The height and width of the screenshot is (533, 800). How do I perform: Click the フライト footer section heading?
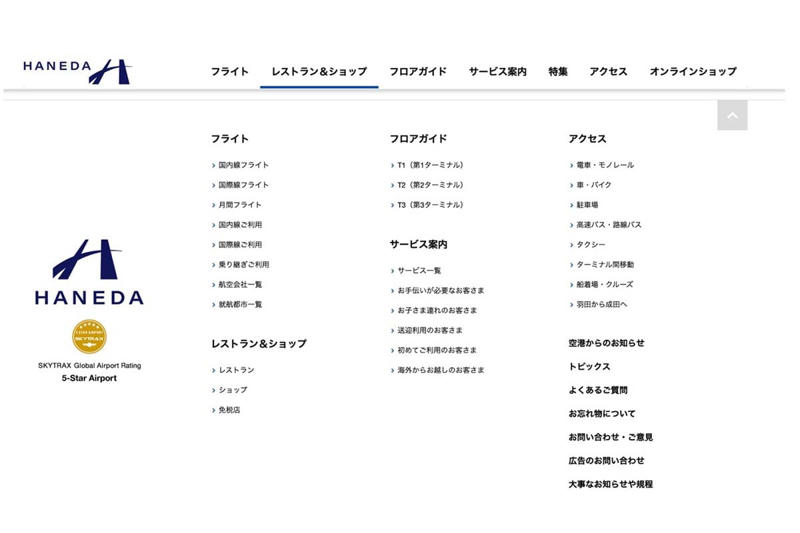(230, 139)
